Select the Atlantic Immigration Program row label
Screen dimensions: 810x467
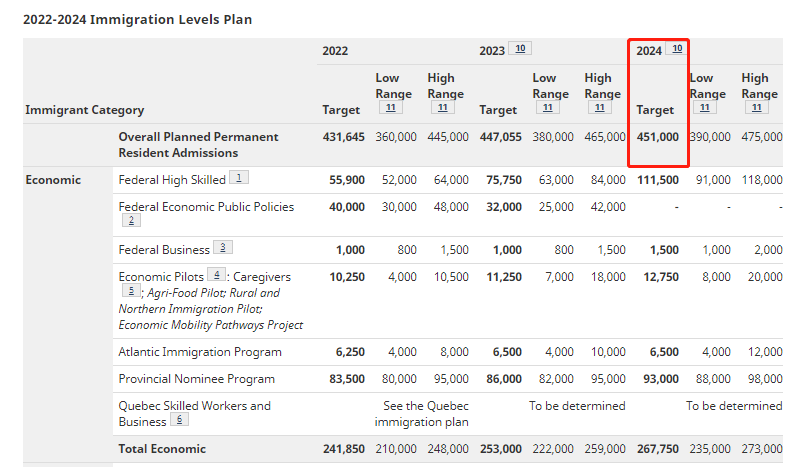click(x=199, y=352)
